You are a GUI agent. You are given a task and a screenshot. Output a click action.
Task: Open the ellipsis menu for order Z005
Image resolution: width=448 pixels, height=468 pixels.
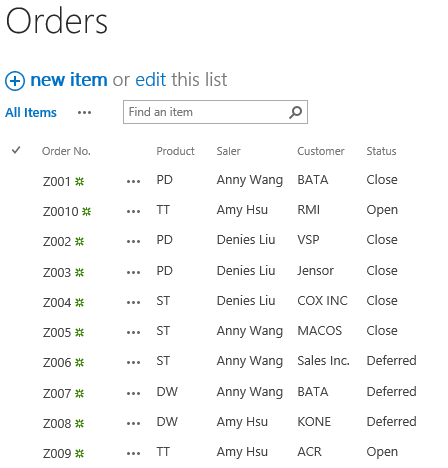click(x=133, y=333)
